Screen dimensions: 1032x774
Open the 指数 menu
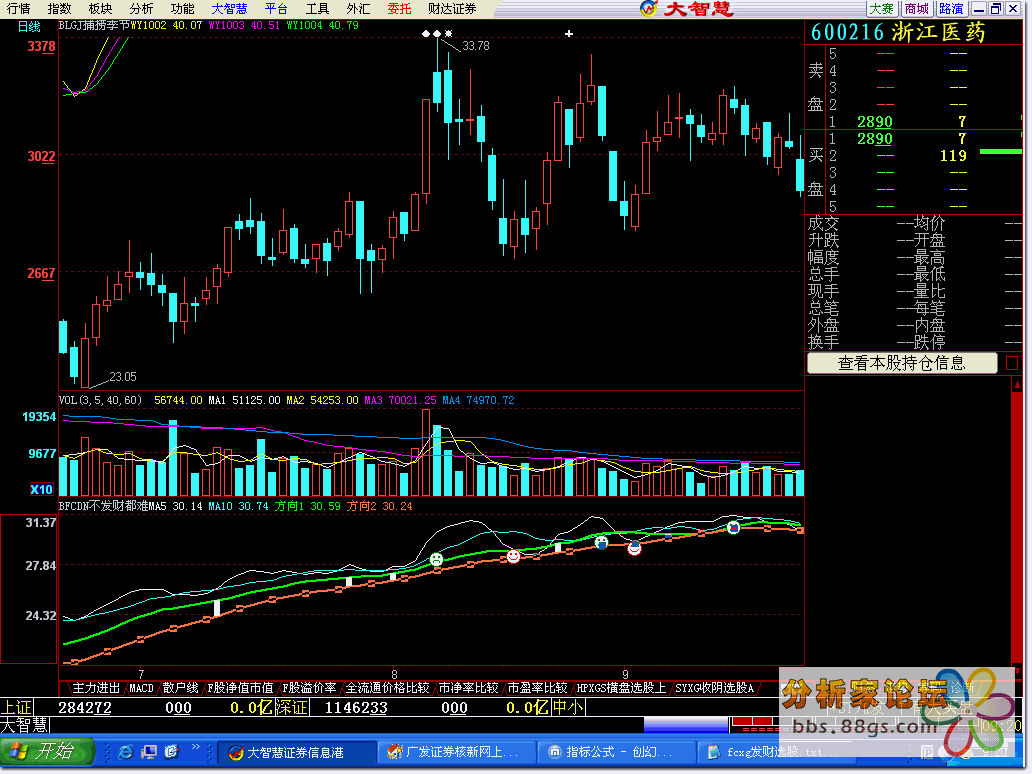59,9
